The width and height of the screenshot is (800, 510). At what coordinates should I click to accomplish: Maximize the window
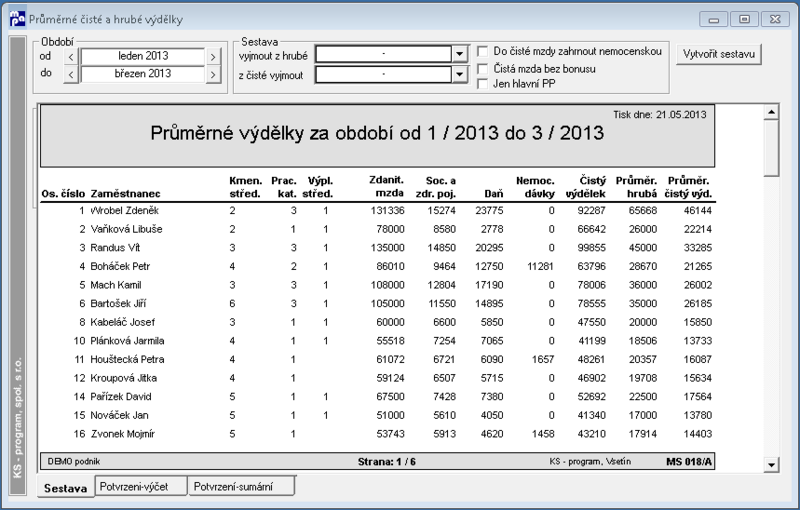744,19
